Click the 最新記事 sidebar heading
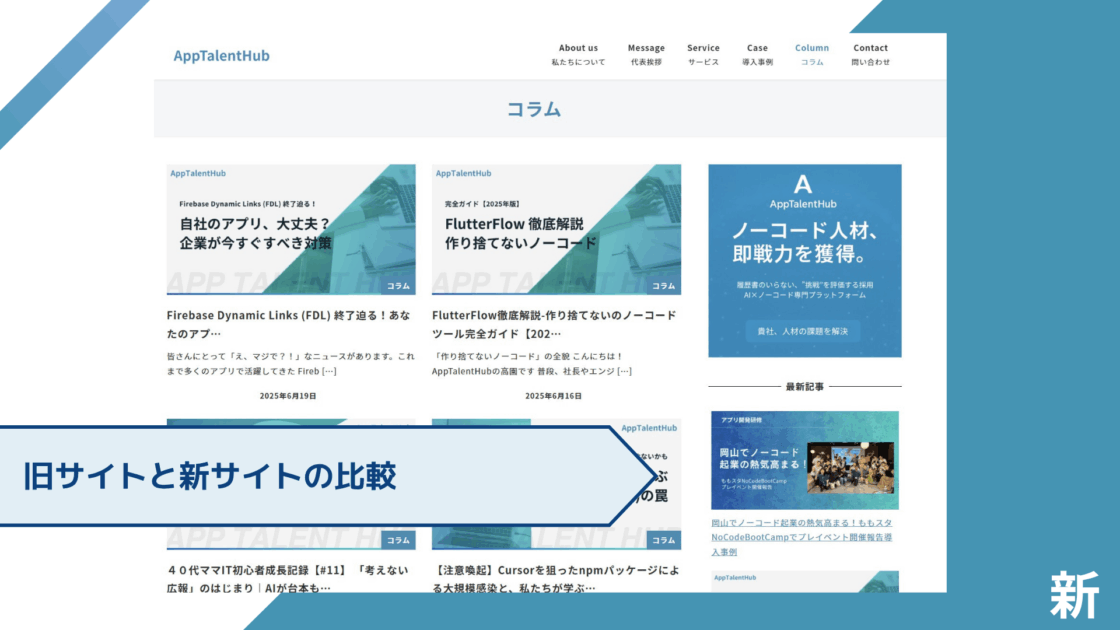This screenshot has width=1120, height=630. 805,386
